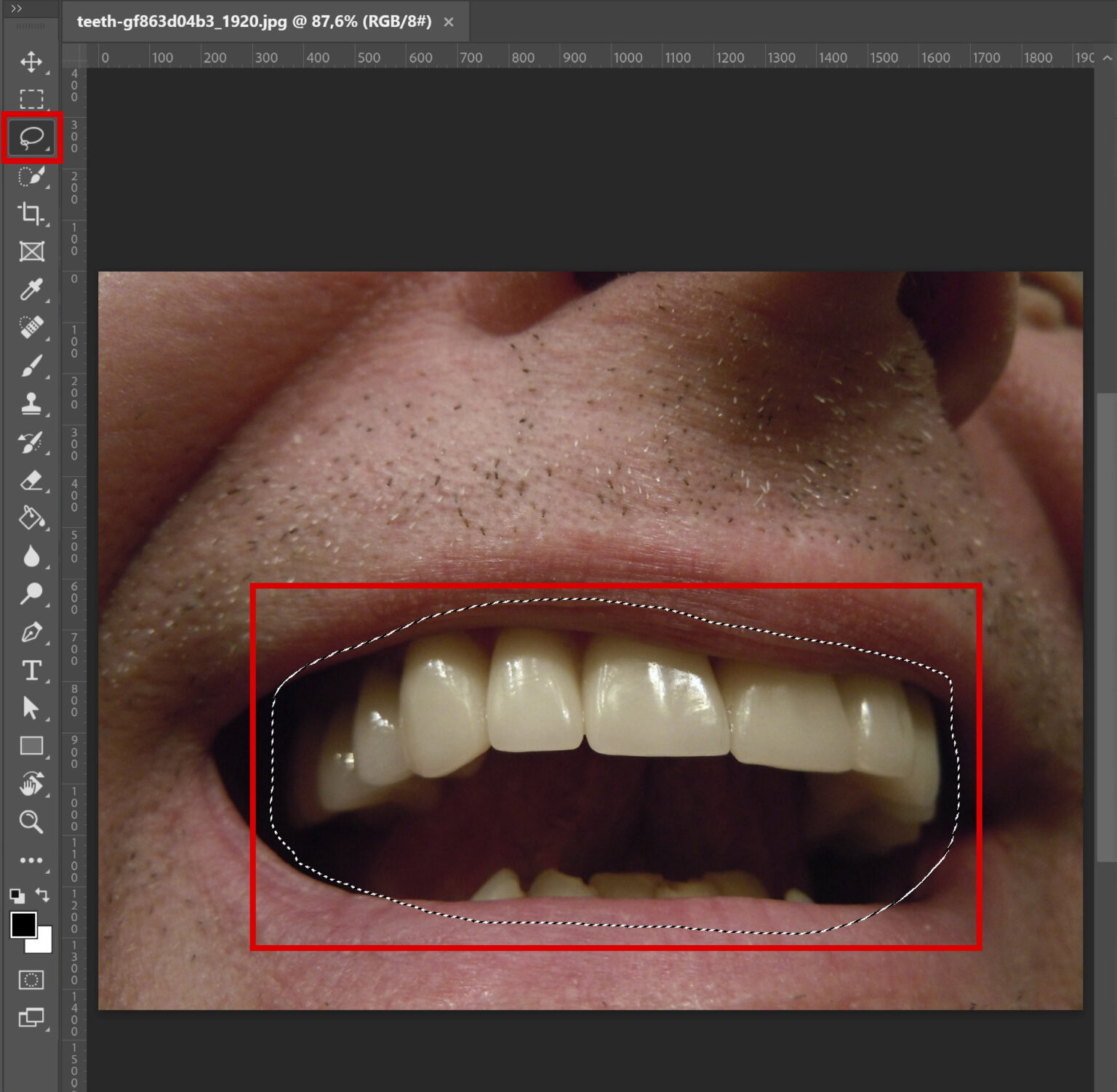Select the Frame tool
Image resolution: width=1117 pixels, height=1092 pixels.
[31, 252]
